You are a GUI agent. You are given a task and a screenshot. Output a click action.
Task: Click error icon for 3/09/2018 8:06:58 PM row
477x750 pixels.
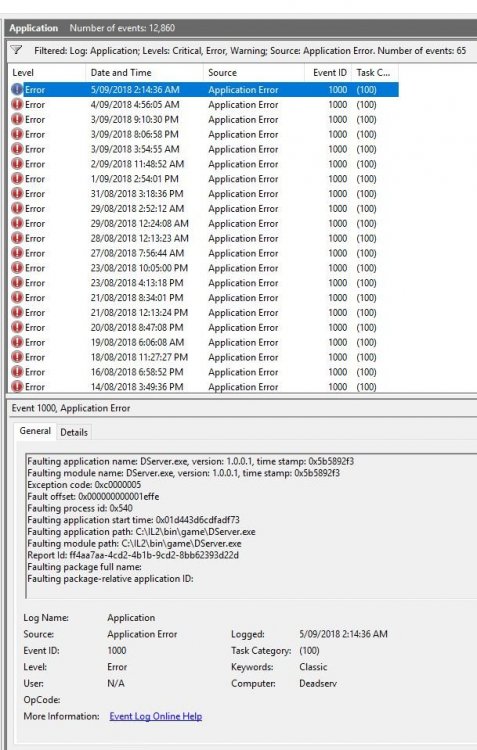coord(17,134)
